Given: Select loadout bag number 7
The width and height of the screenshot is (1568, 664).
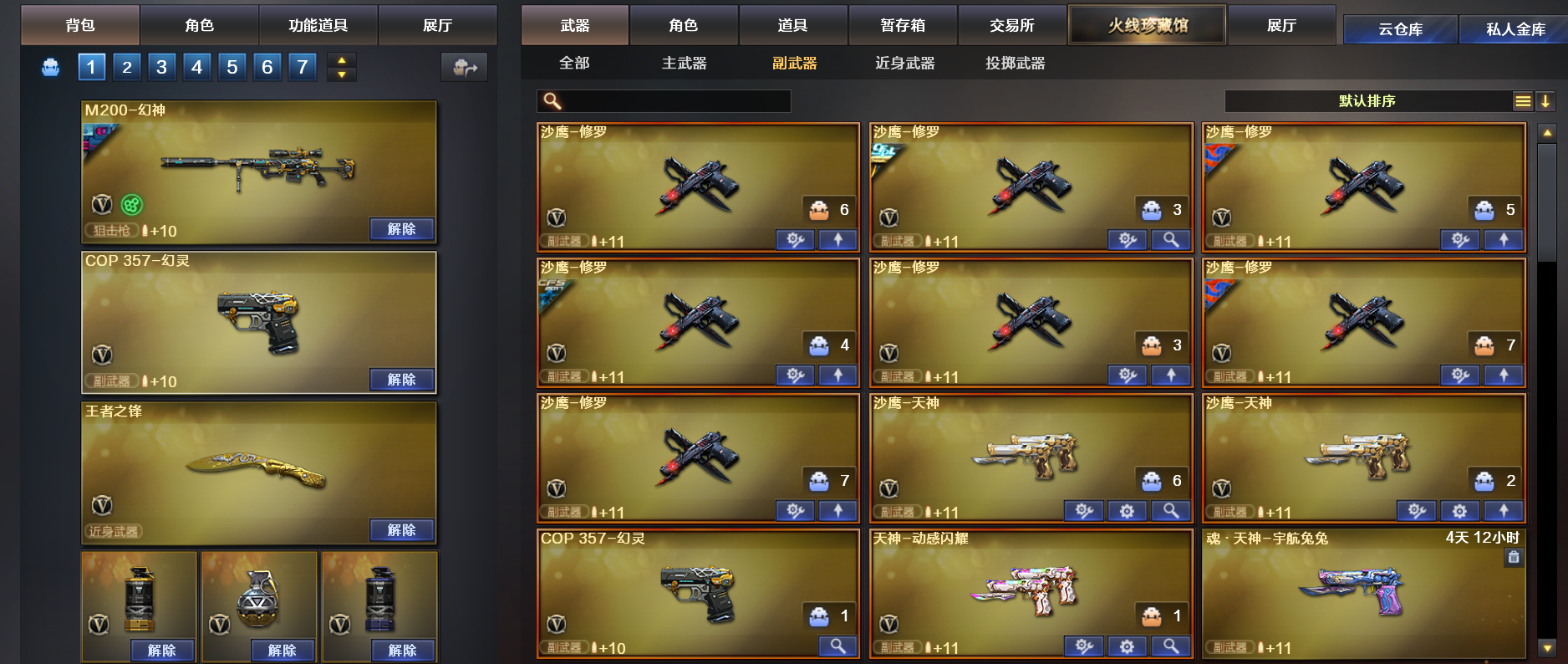Looking at the screenshot, I should tap(303, 67).
